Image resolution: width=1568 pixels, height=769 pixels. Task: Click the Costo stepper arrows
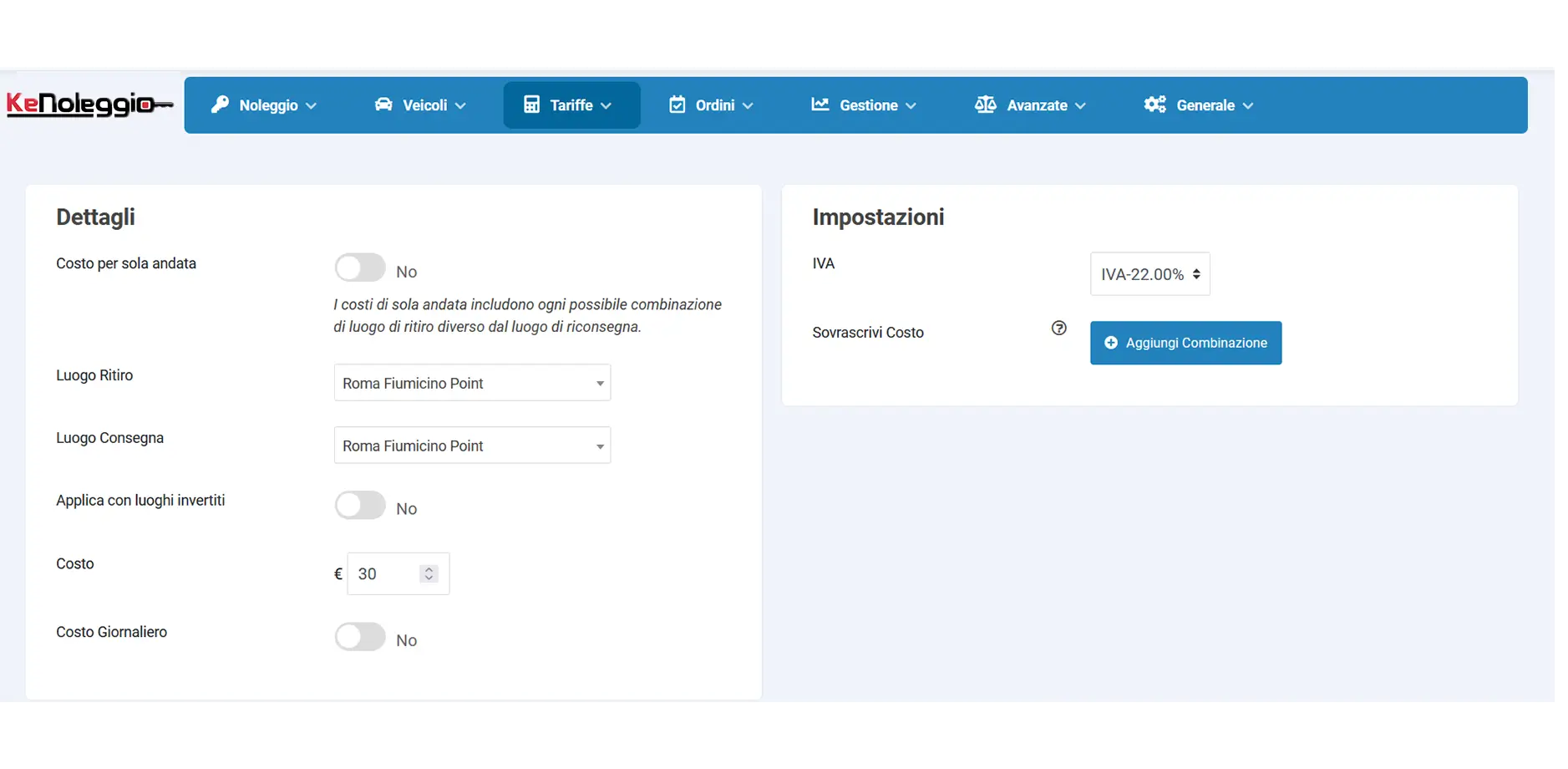[429, 573]
